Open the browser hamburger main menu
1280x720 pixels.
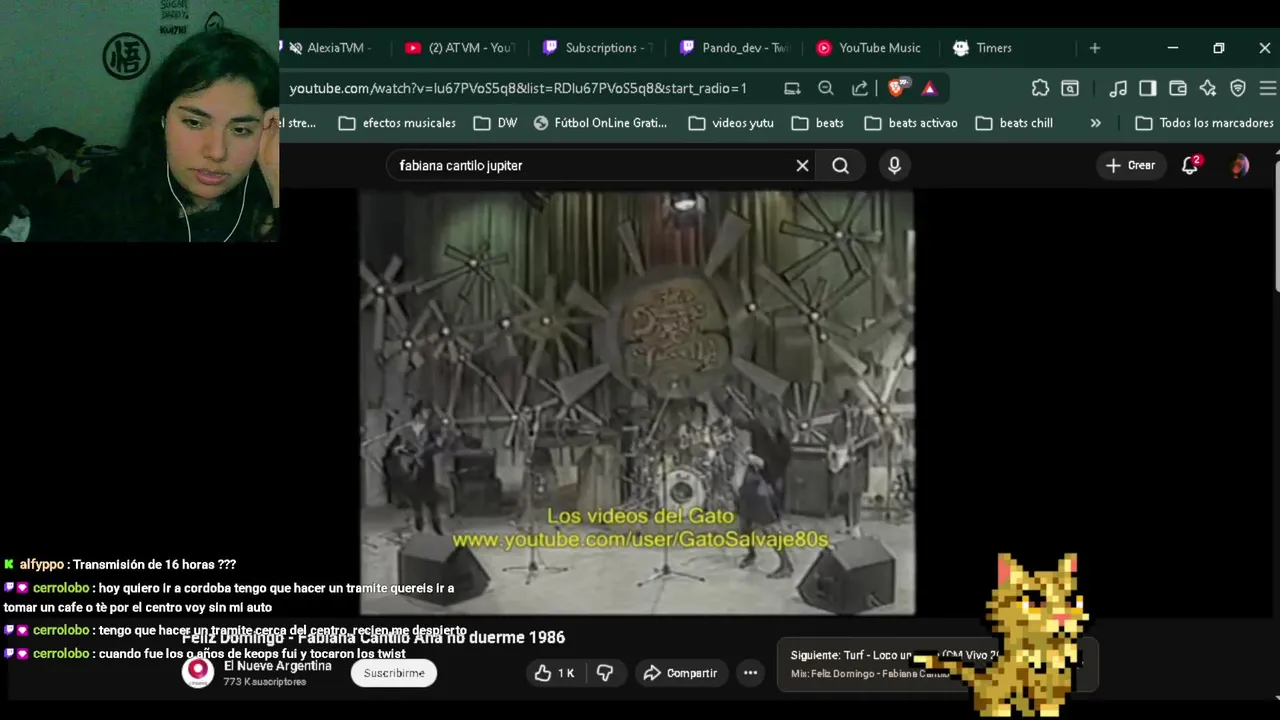point(1268,88)
